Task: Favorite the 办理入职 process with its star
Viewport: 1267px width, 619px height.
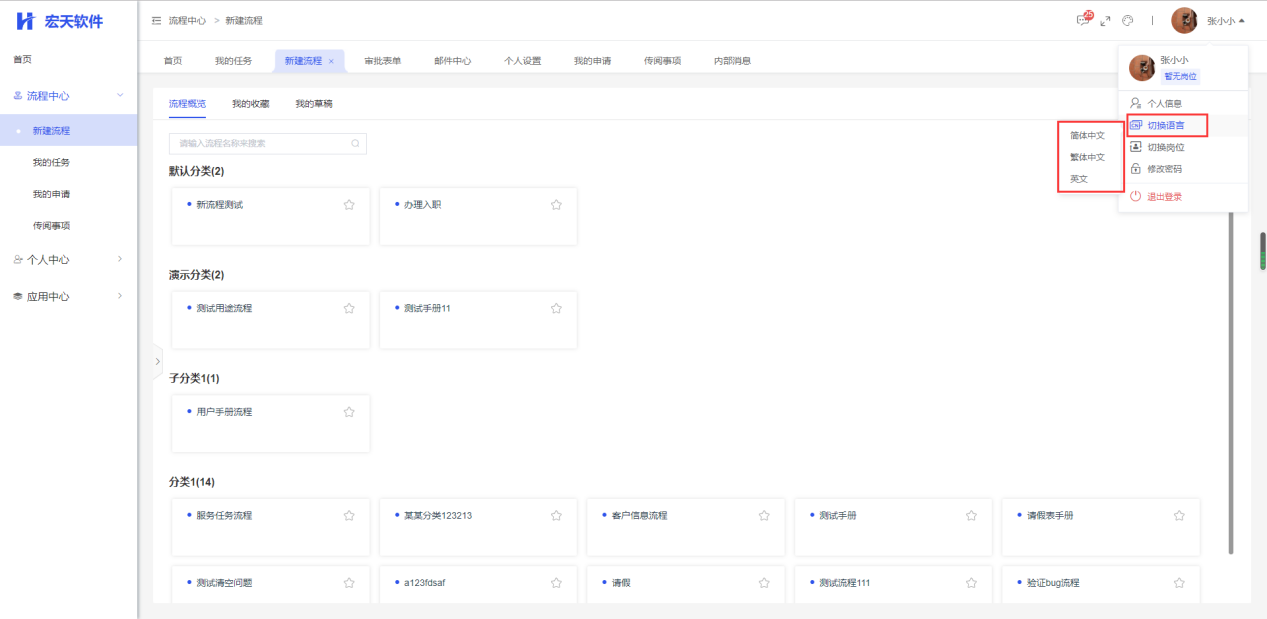Action: (x=556, y=205)
